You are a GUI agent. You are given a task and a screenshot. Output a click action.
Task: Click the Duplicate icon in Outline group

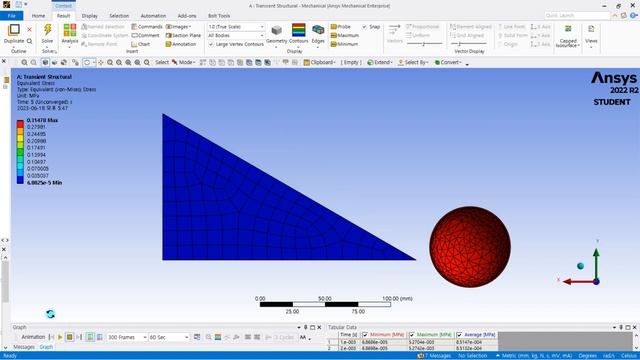point(14,30)
